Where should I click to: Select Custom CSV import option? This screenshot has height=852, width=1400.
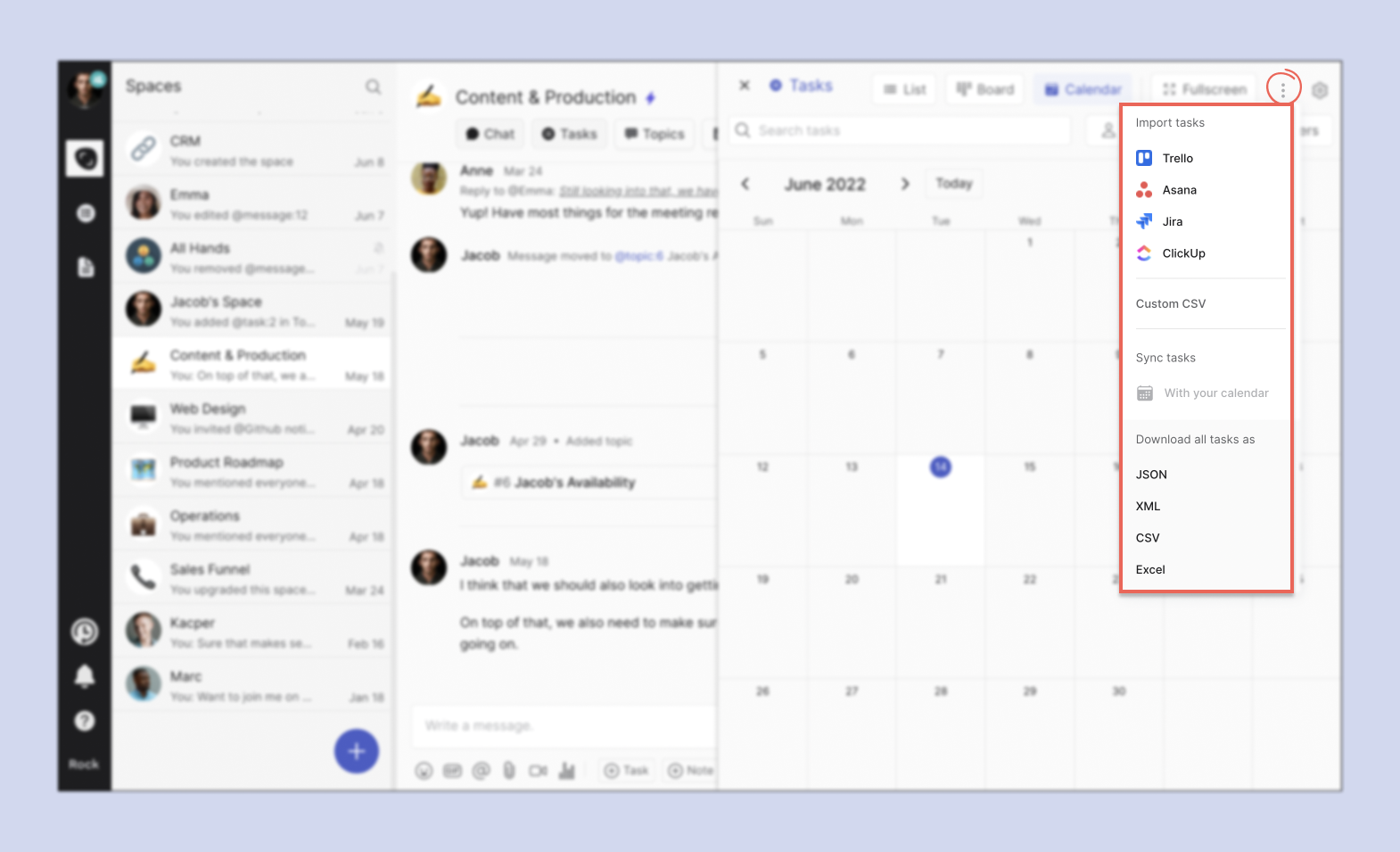point(1170,303)
